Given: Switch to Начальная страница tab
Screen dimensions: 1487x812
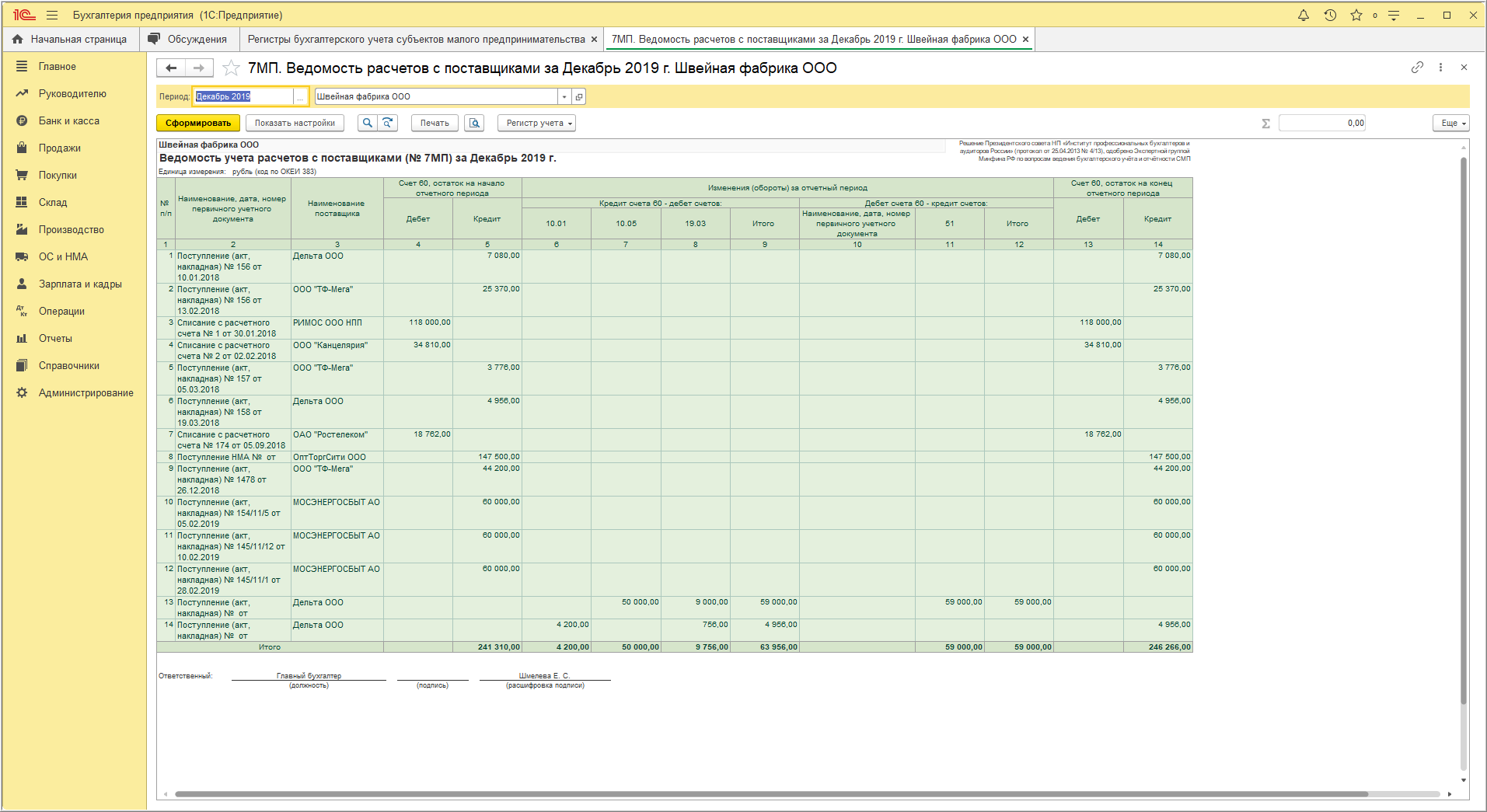Looking at the screenshot, I should tap(70, 39).
